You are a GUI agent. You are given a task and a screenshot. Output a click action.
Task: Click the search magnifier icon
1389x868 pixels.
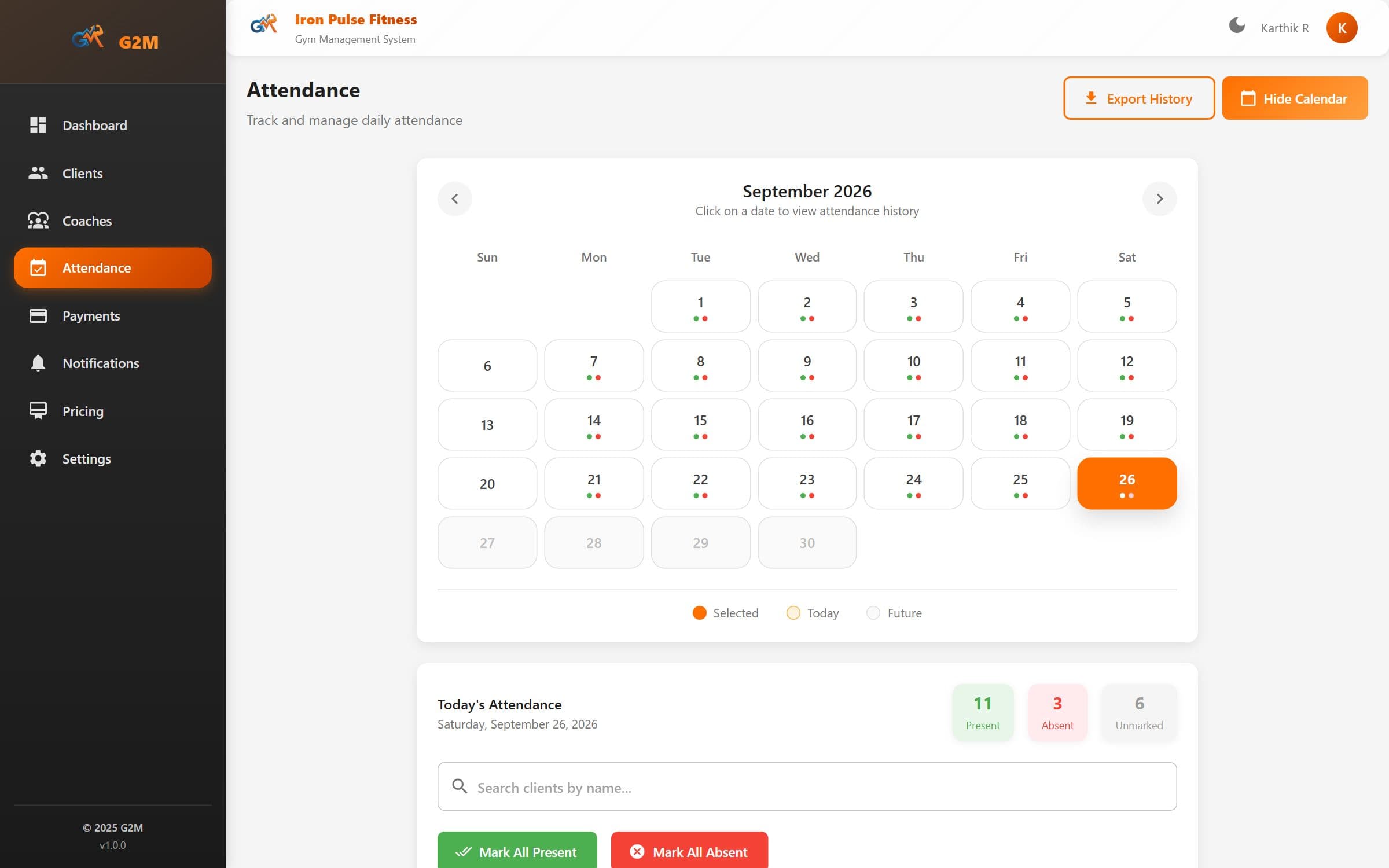pyautogui.click(x=460, y=786)
